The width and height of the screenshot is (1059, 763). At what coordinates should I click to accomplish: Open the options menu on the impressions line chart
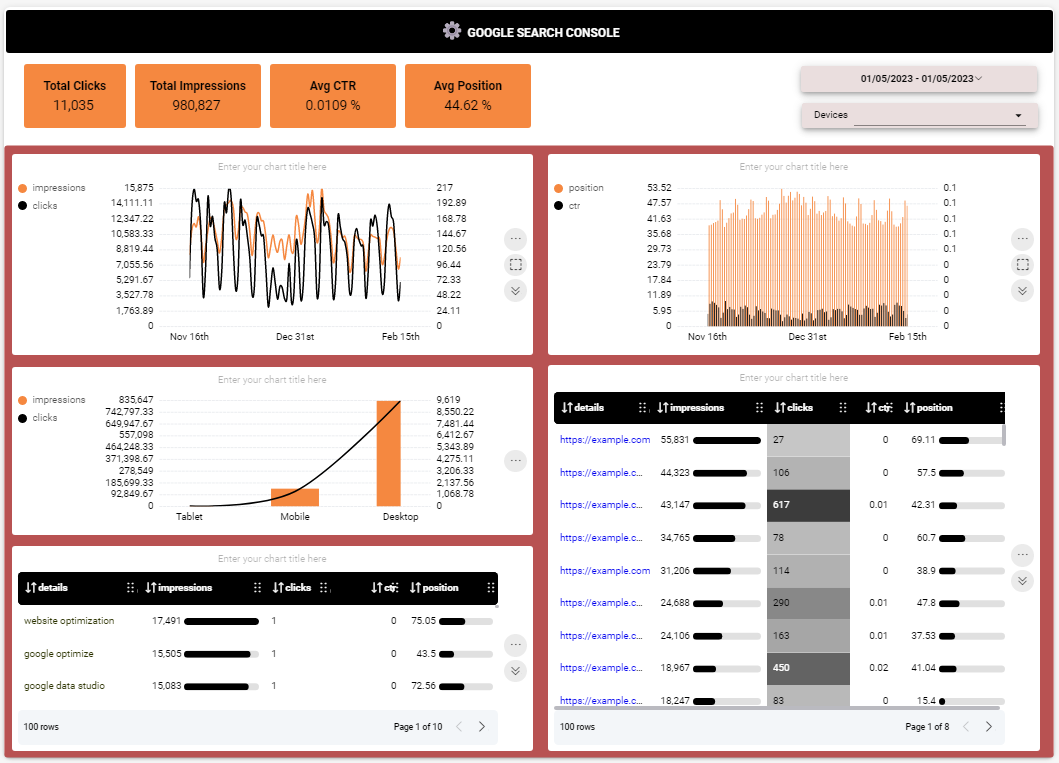point(515,239)
